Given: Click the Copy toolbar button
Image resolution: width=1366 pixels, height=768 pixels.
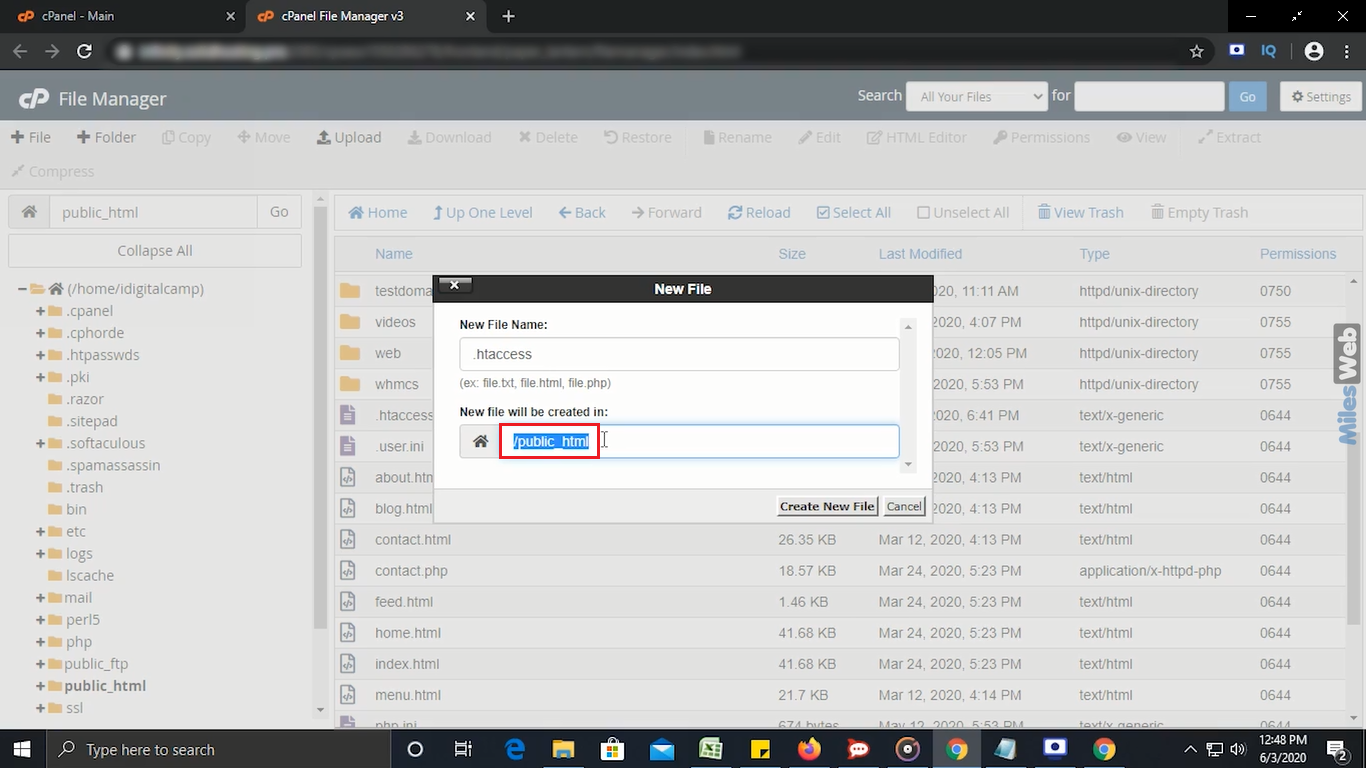Looking at the screenshot, I should pyautogui.click(x=186, y=137).
